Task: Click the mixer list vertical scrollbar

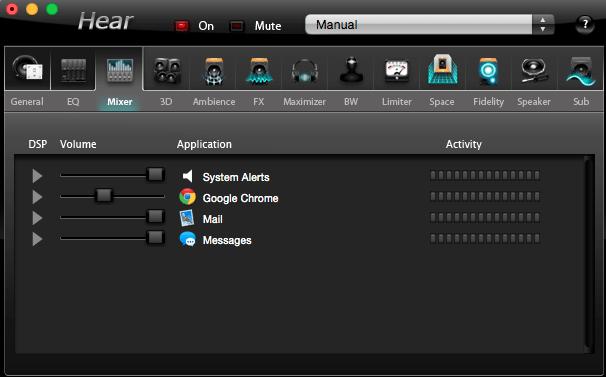Action: [x=589, y=253]
